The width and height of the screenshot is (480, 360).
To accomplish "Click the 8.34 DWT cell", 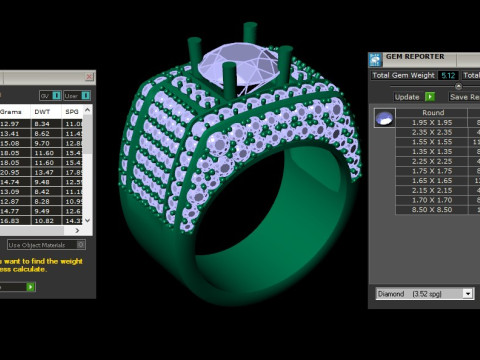I will pyautogui.click(x=46, y=124).
